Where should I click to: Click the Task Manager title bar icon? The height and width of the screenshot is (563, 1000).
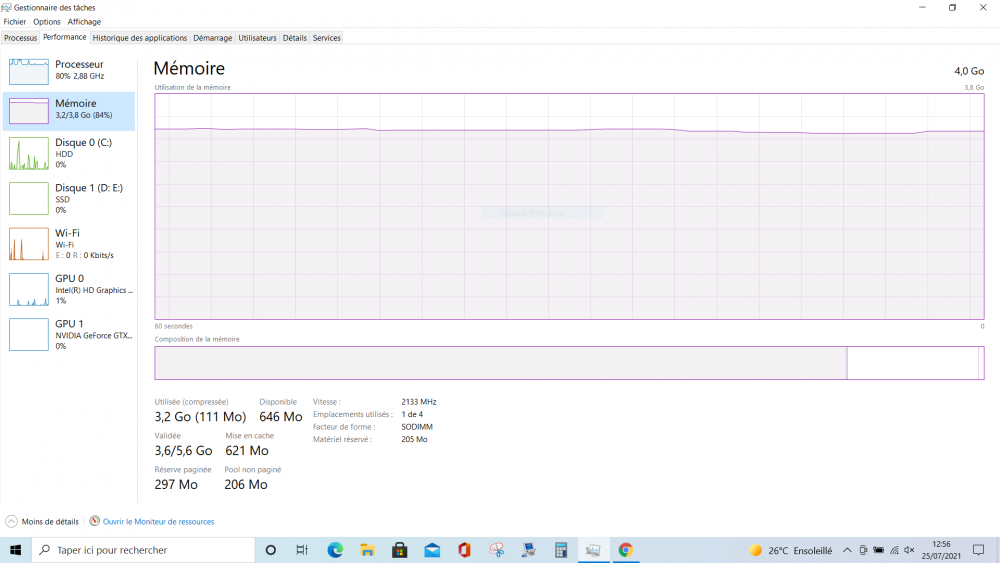6,8
